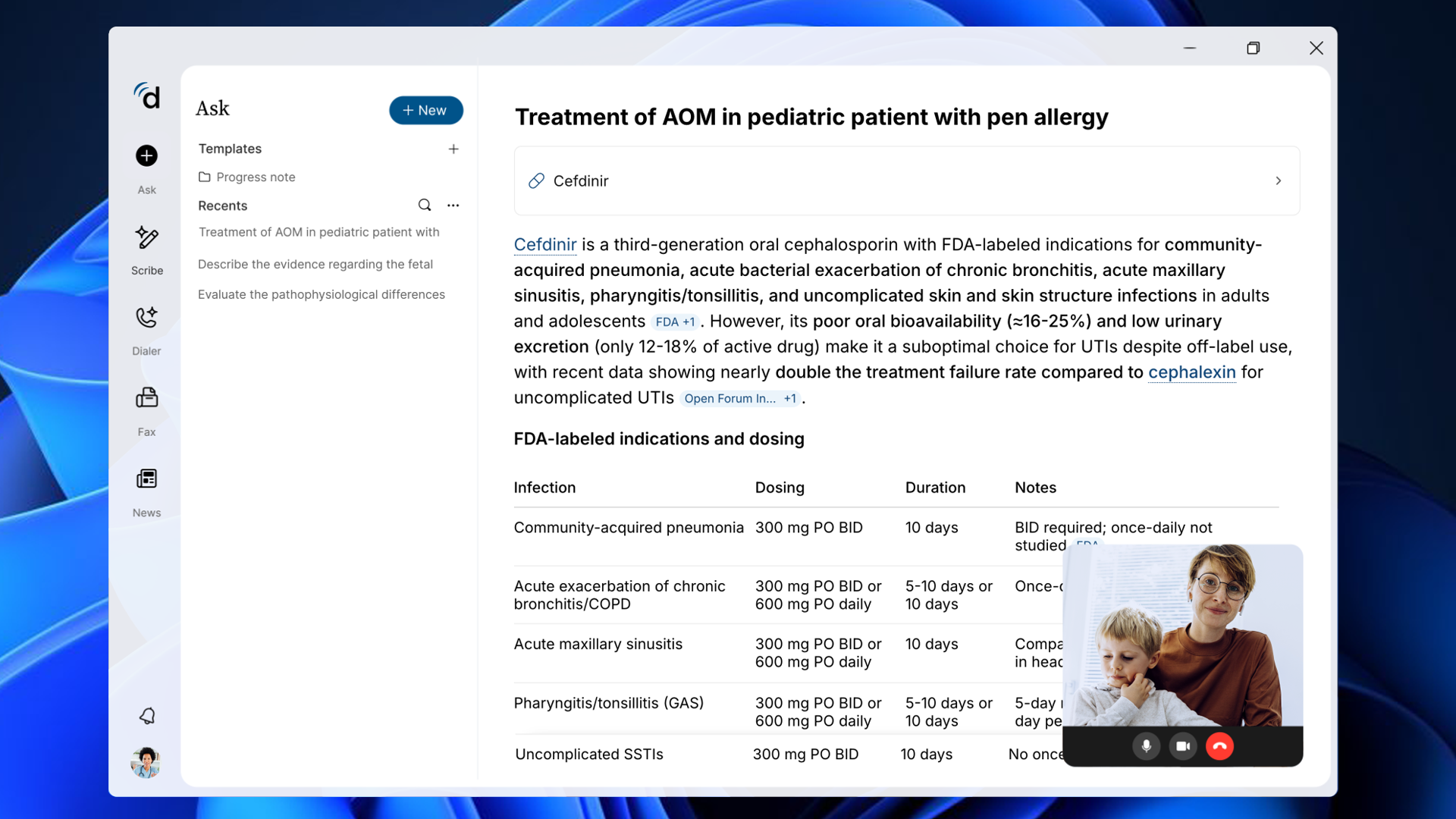End the video call with red button
1456x819 pixels.
coord(1219,746)
